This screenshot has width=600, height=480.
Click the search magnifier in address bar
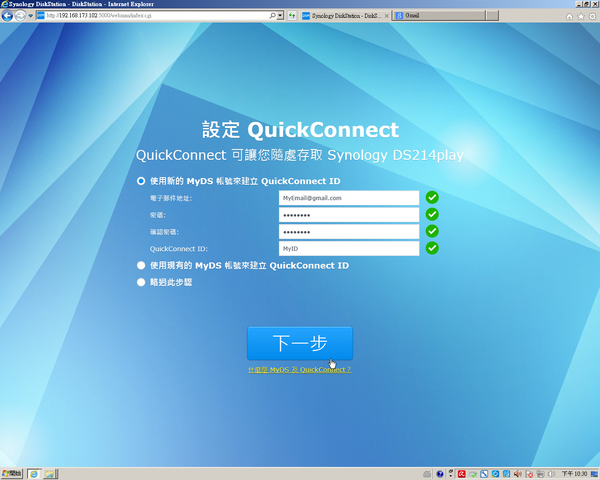pyautogui.click(x=272, y=16)
